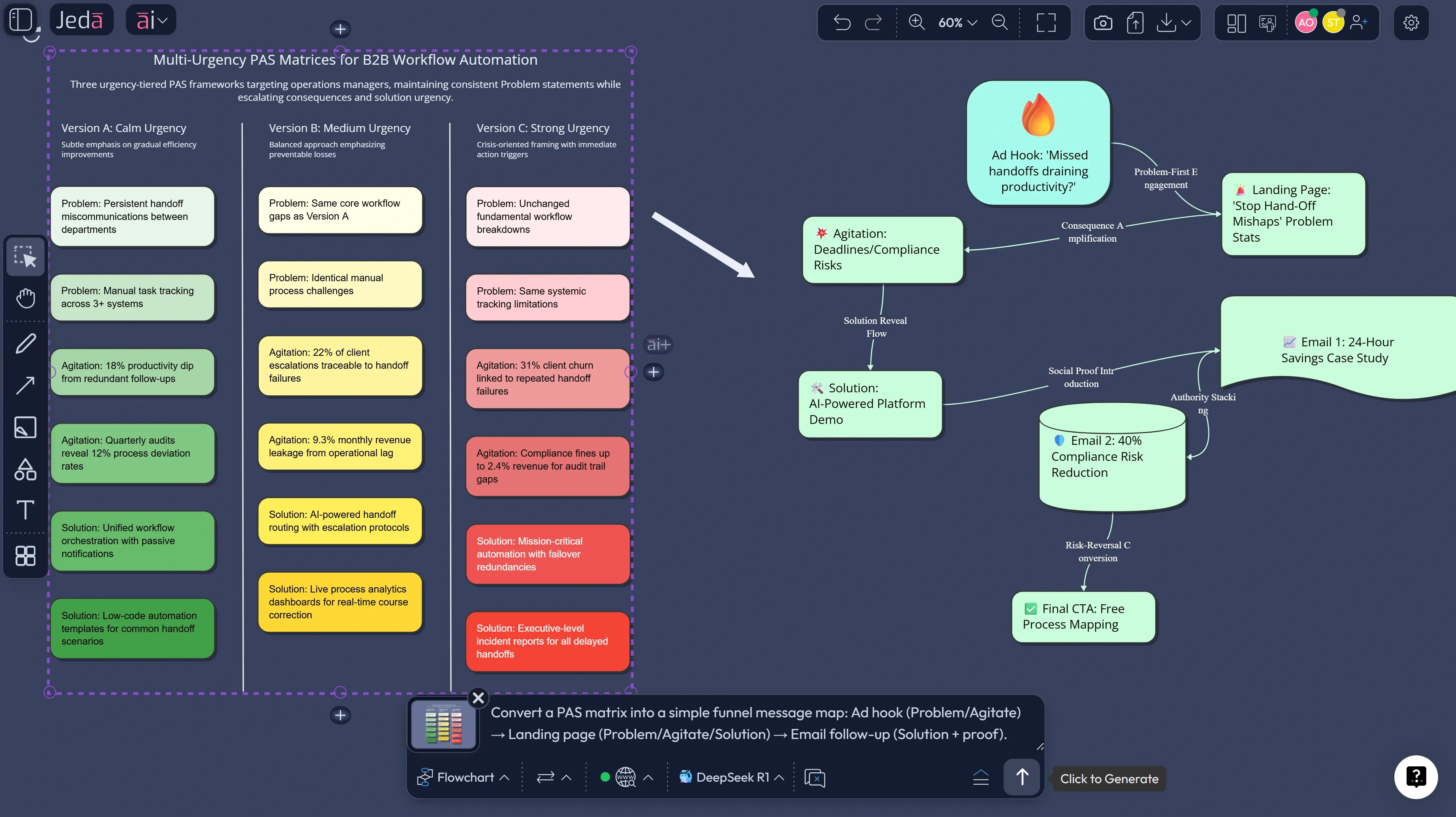Toggle web search in the prompt bar
The height and width of the screenshot is (817, 1456).
point(624,777)
